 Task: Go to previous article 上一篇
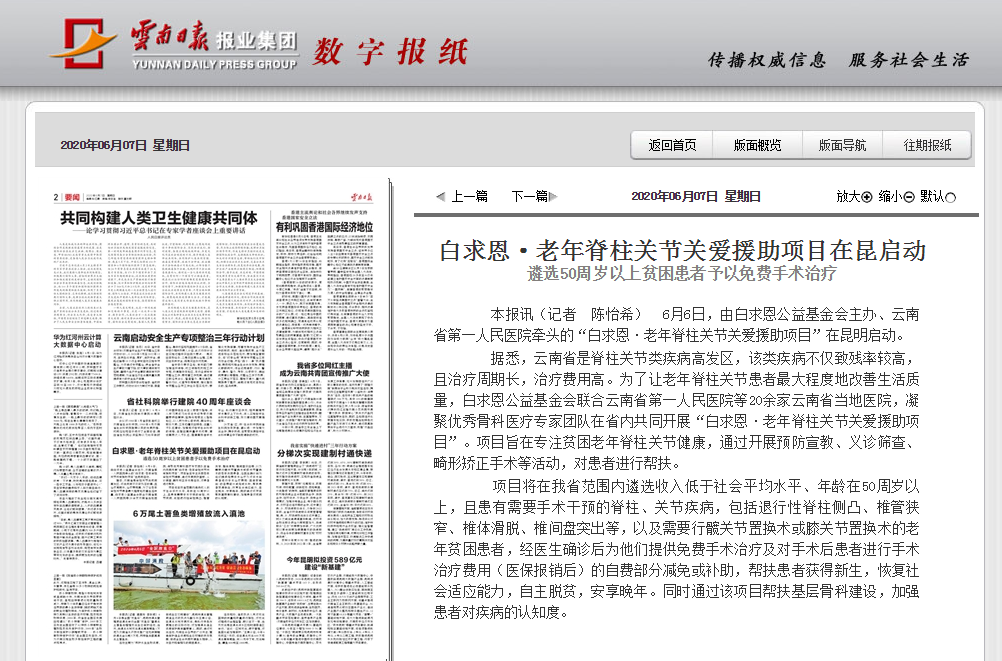(470, 196)
